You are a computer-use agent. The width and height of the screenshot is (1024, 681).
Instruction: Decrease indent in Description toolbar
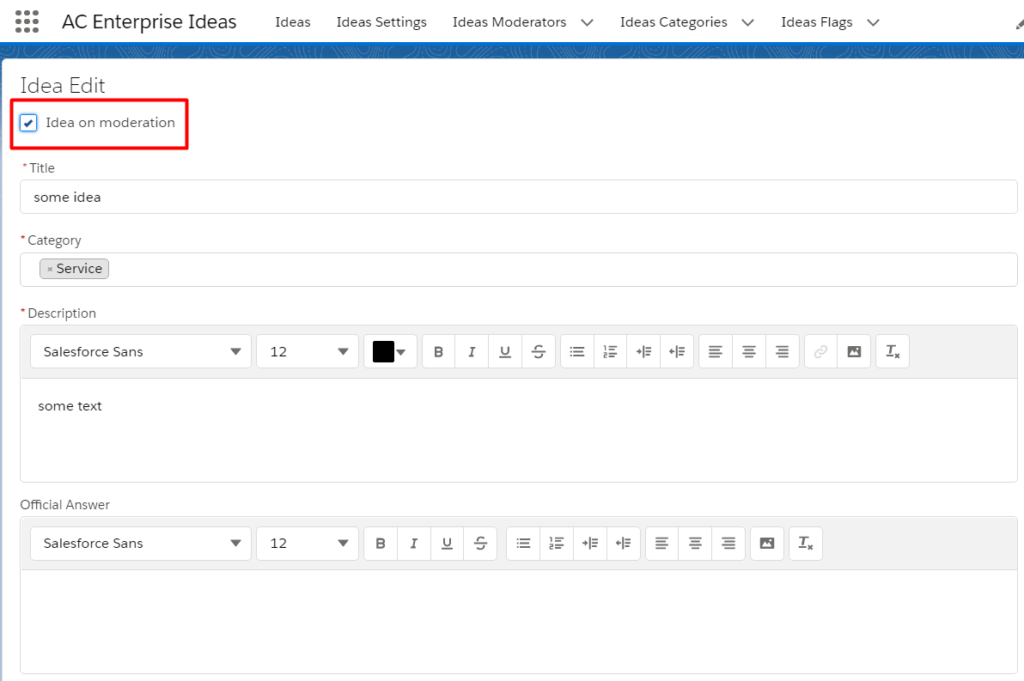click(x=677, y=351)
